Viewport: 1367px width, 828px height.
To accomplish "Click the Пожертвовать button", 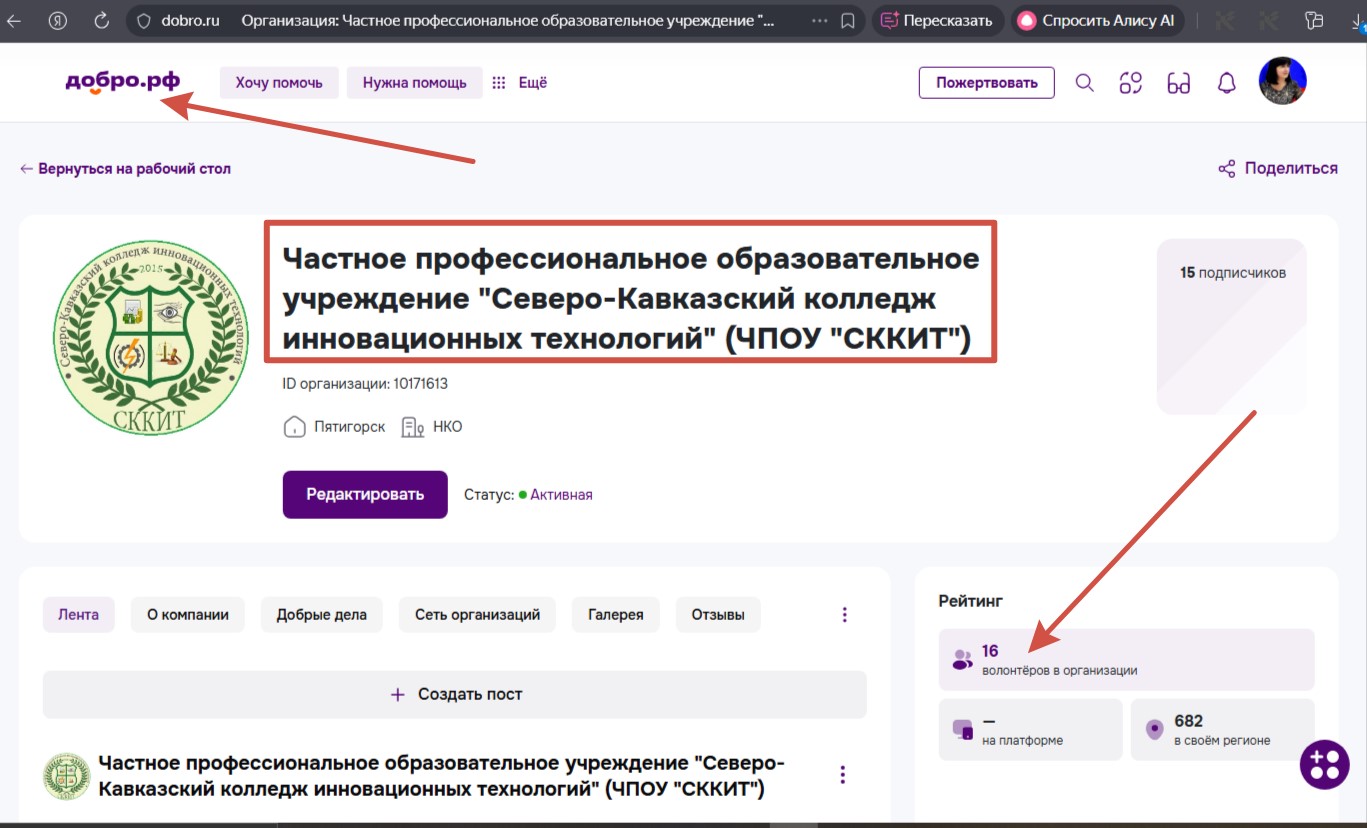I will click(x=986, y=83).
